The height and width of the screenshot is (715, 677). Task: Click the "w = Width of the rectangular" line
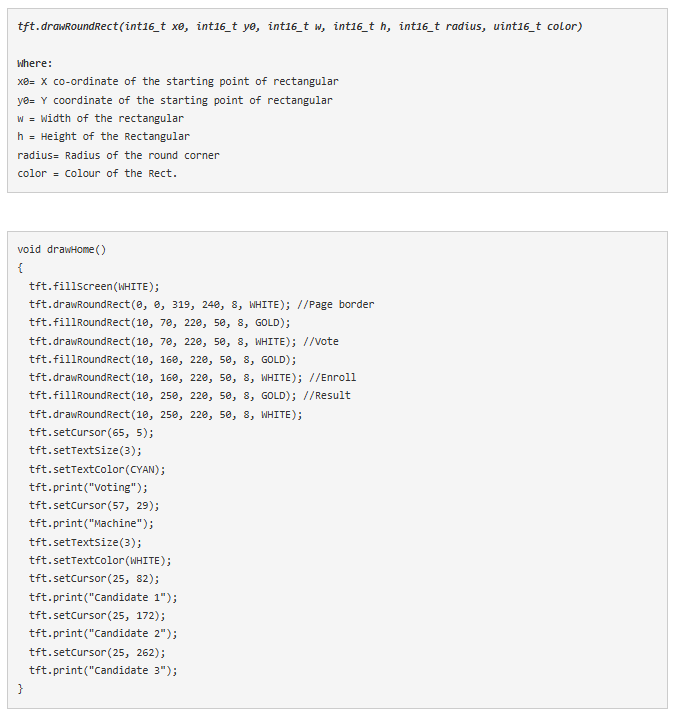(x=101, y=118)
